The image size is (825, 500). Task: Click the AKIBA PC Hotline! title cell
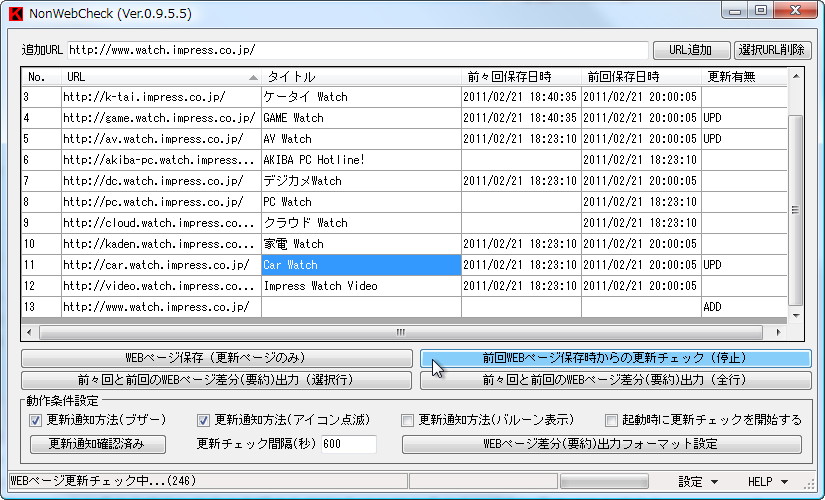click(361, 160)
